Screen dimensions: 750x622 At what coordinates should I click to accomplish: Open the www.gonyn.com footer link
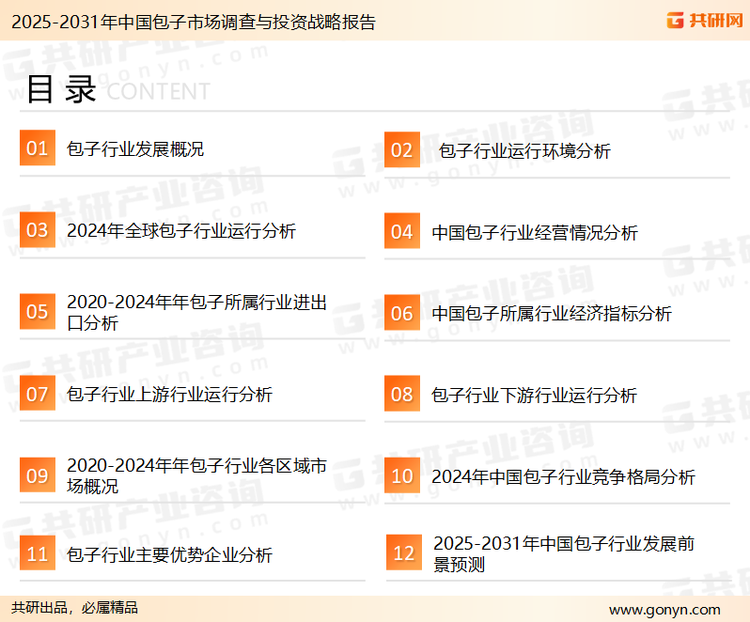pyautogui.click(x=664, y=610)
